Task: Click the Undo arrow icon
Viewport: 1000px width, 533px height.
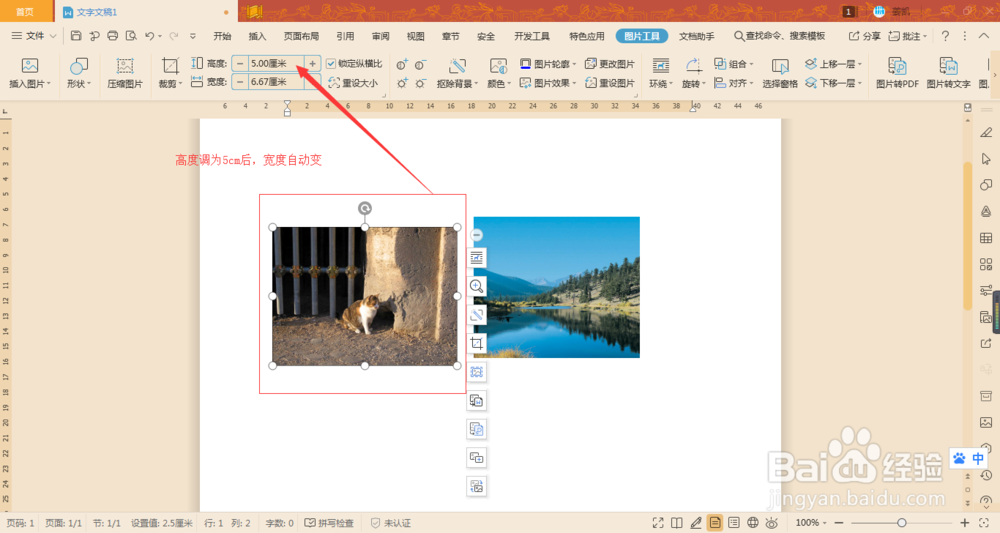Action: coord(149,36)
